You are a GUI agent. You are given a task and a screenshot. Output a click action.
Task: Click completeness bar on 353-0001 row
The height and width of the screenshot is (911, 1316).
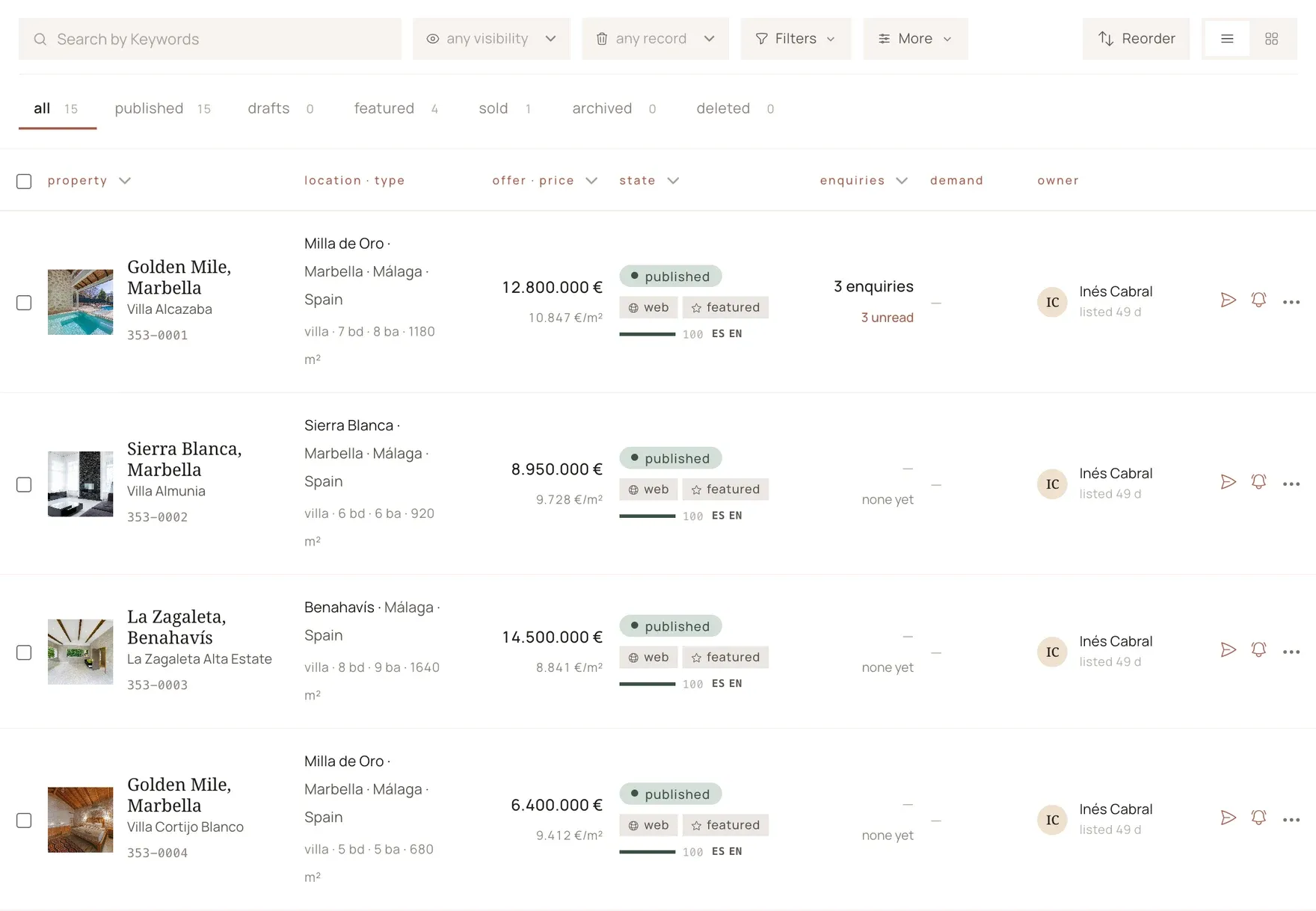(x=648, y=334)
